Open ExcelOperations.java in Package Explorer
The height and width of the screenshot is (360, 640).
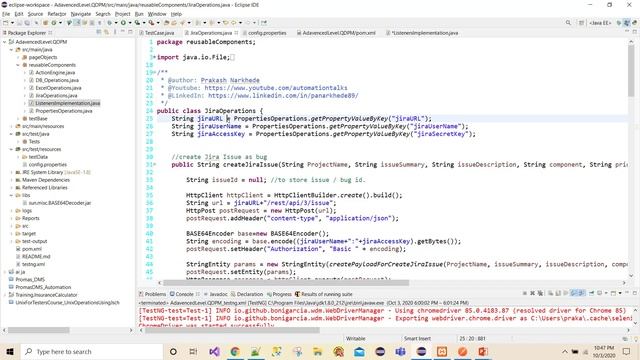(58, 88)
